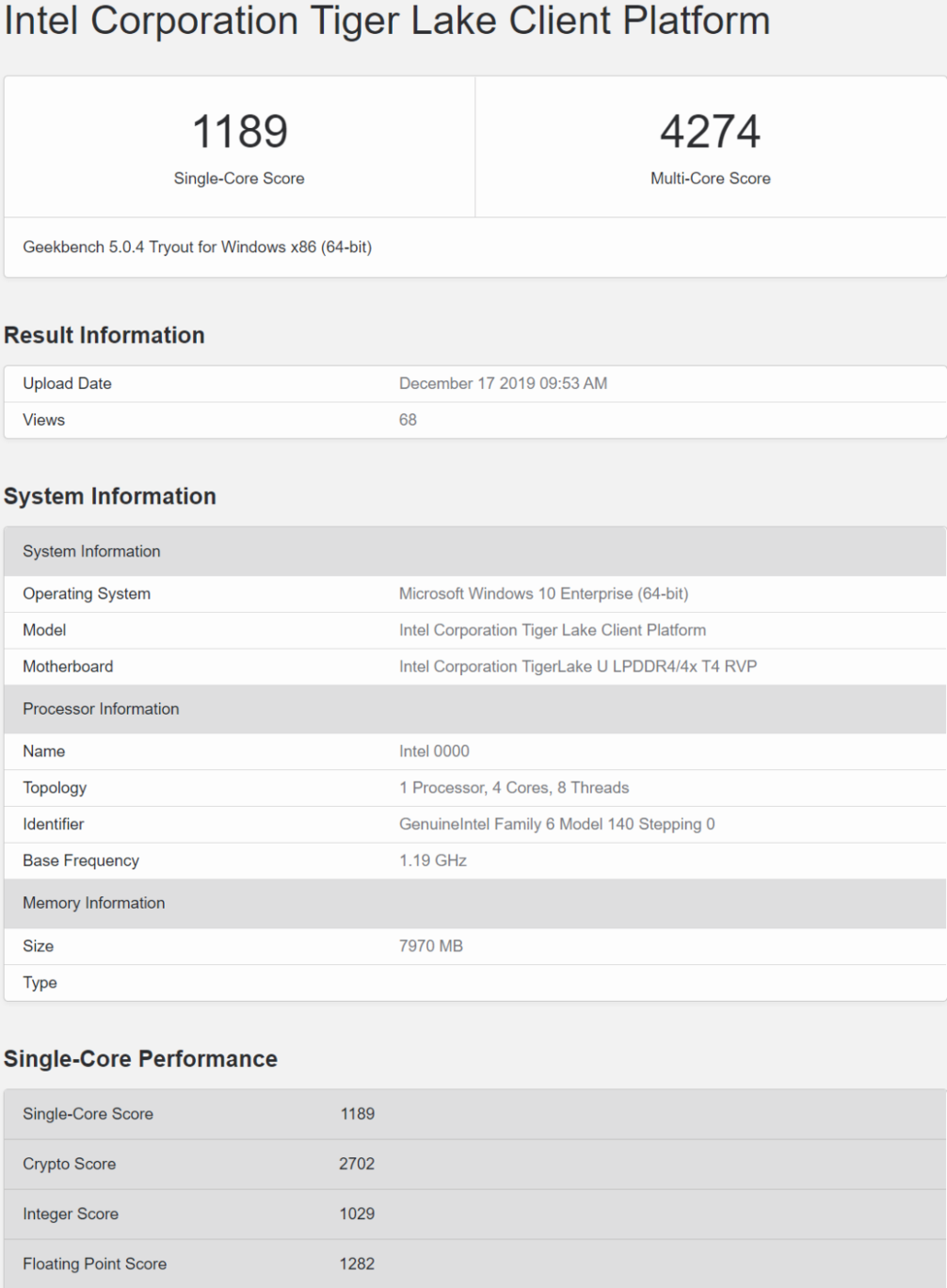Screen dimensions: 947x1288
Task: Click the Single-Core Performance heading
Action: point(141,1059)
